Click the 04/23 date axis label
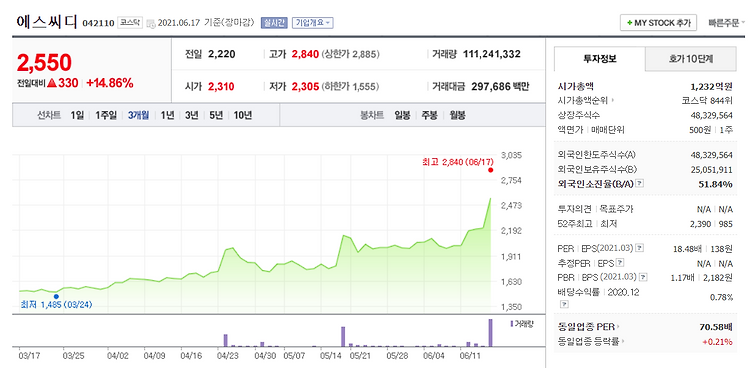Screen dimensions: 750x368 tap(228, 356)
